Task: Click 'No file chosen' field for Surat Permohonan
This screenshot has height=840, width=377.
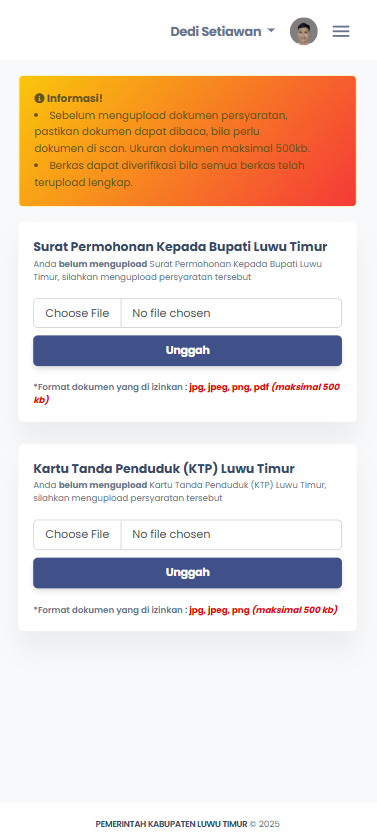Action: (x=231, y=313)
